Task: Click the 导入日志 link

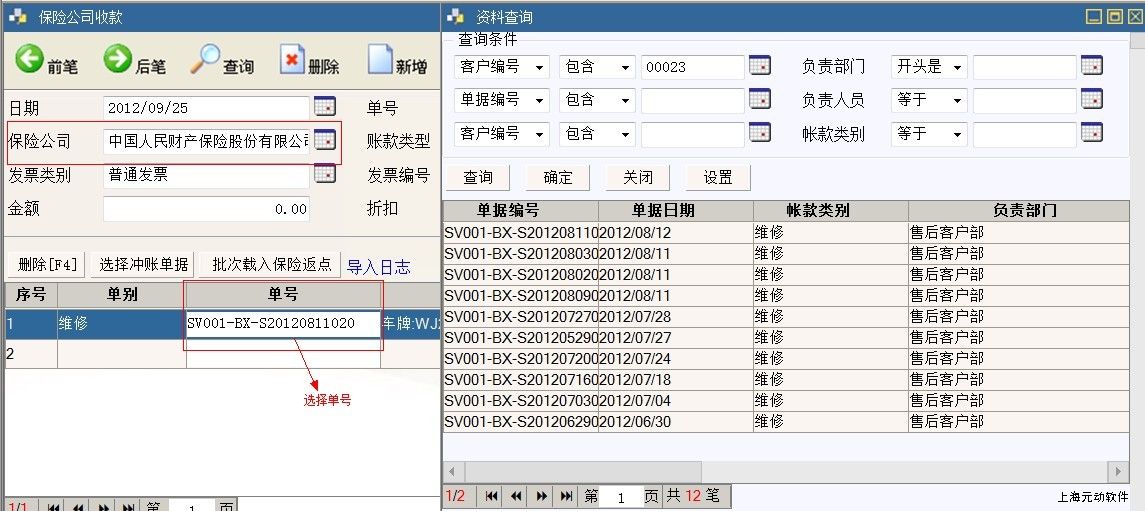Action: [378, 266]
